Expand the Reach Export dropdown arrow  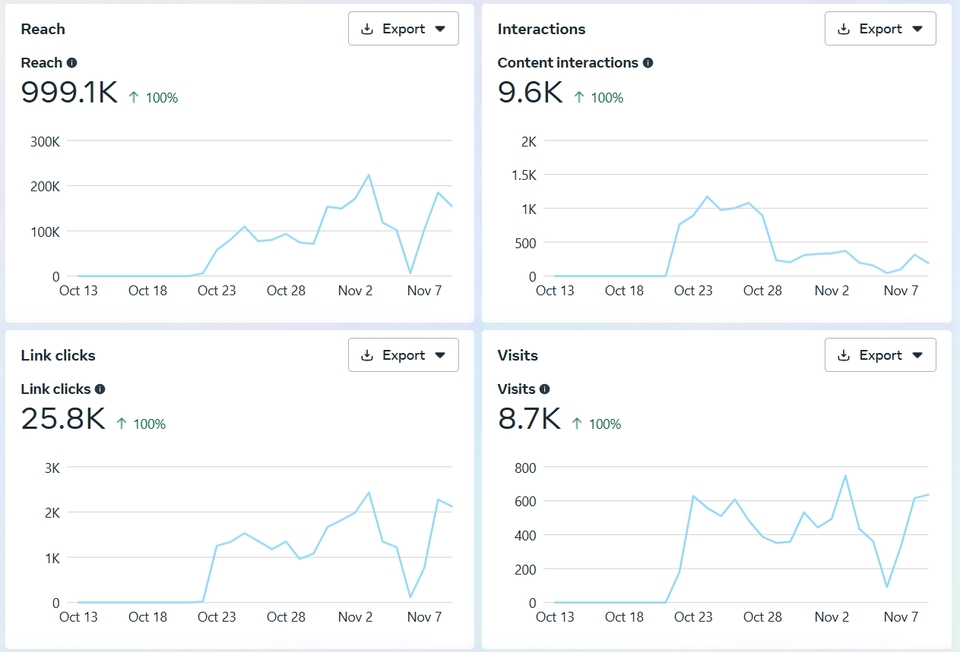[x=440, y=29]
